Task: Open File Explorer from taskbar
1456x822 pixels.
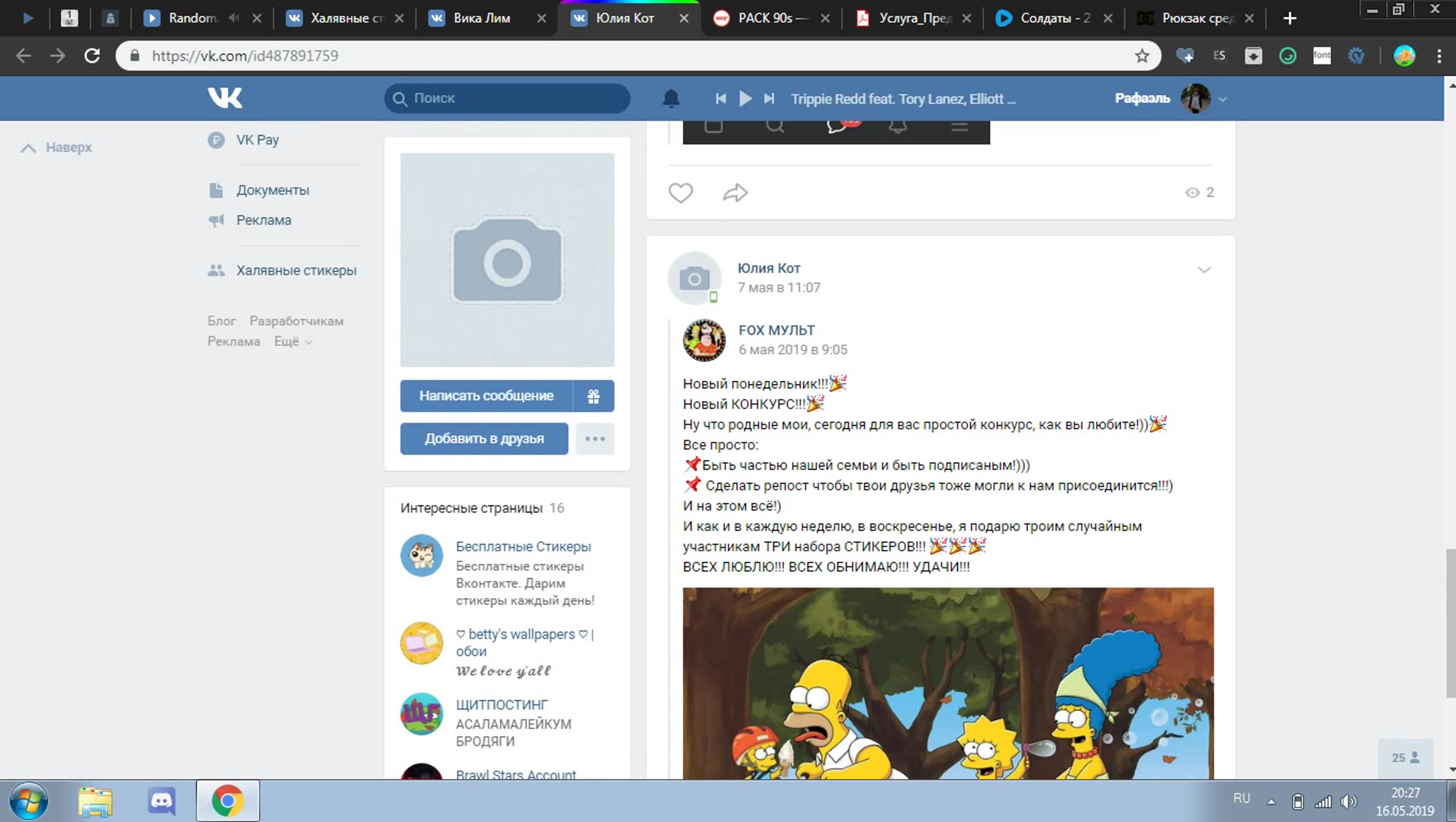Action: [95, 802]
